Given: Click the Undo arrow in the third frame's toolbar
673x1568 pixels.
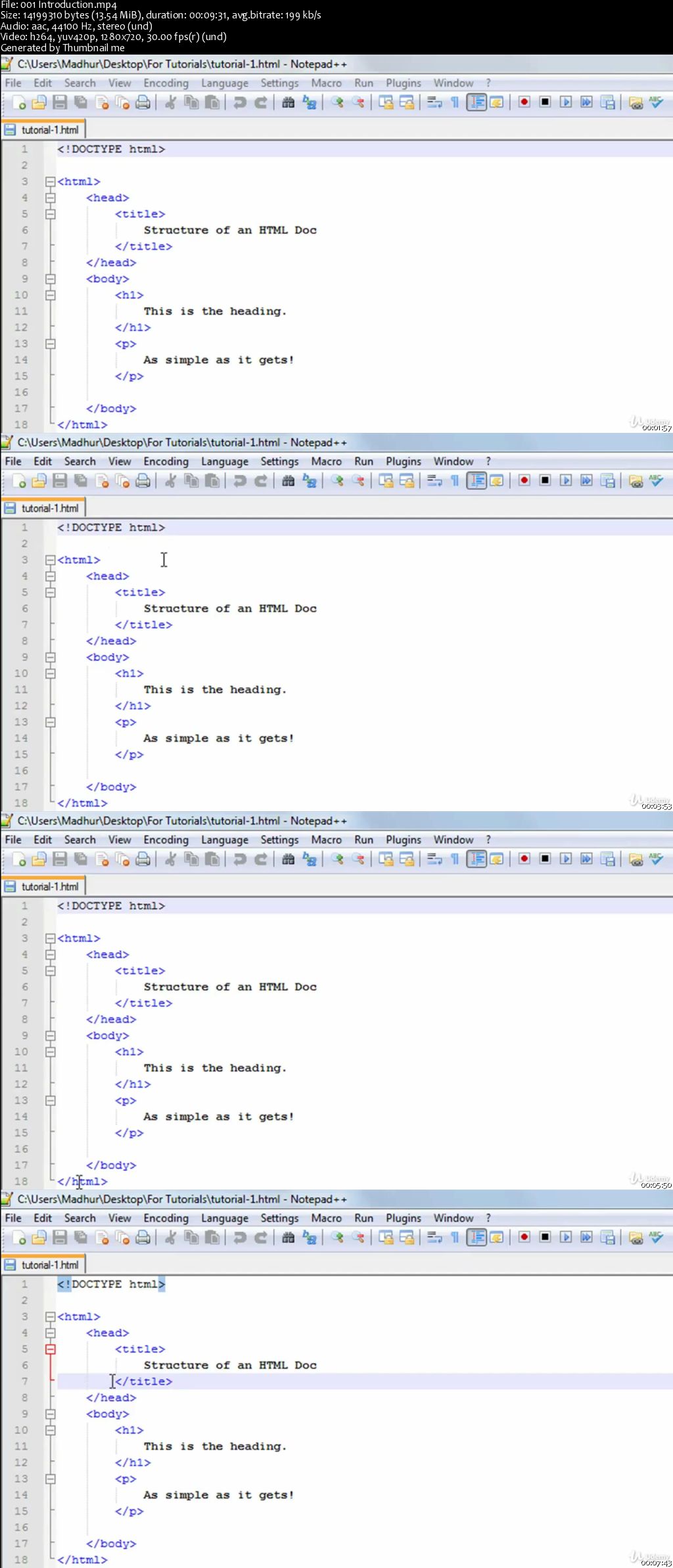Looking at the screenshot, I should click(x=240, y=859).
